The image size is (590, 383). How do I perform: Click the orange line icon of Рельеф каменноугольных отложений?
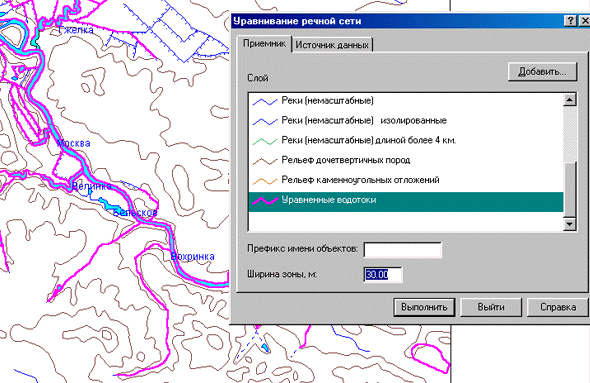[x=265, y=181]
